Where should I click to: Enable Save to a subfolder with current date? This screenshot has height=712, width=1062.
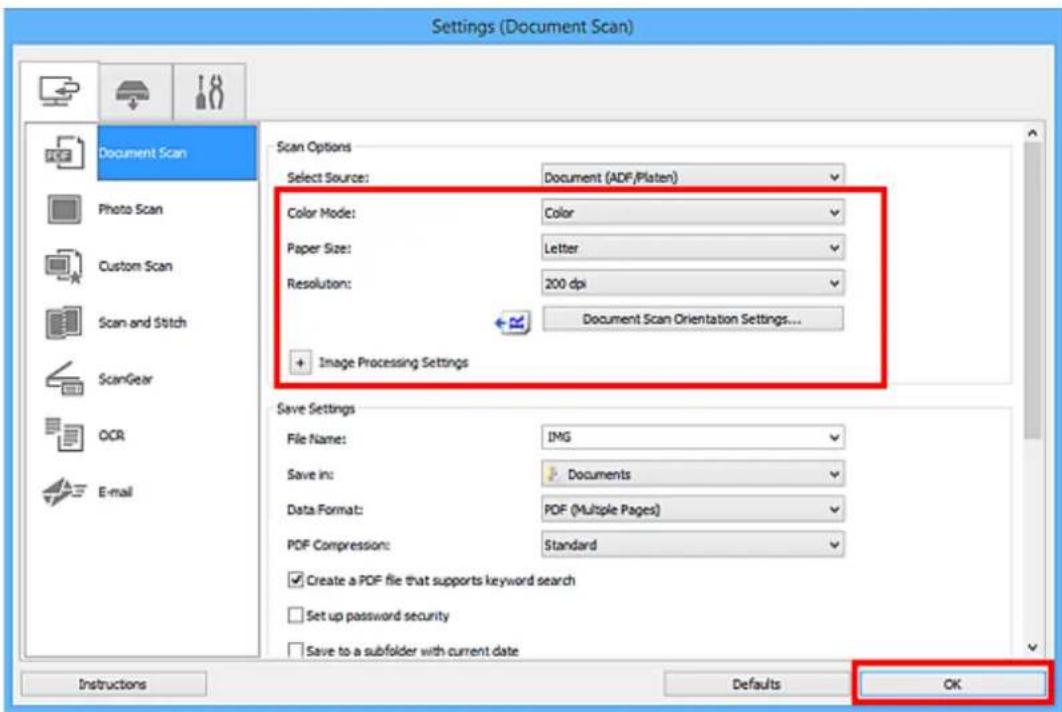pos(295,650)
